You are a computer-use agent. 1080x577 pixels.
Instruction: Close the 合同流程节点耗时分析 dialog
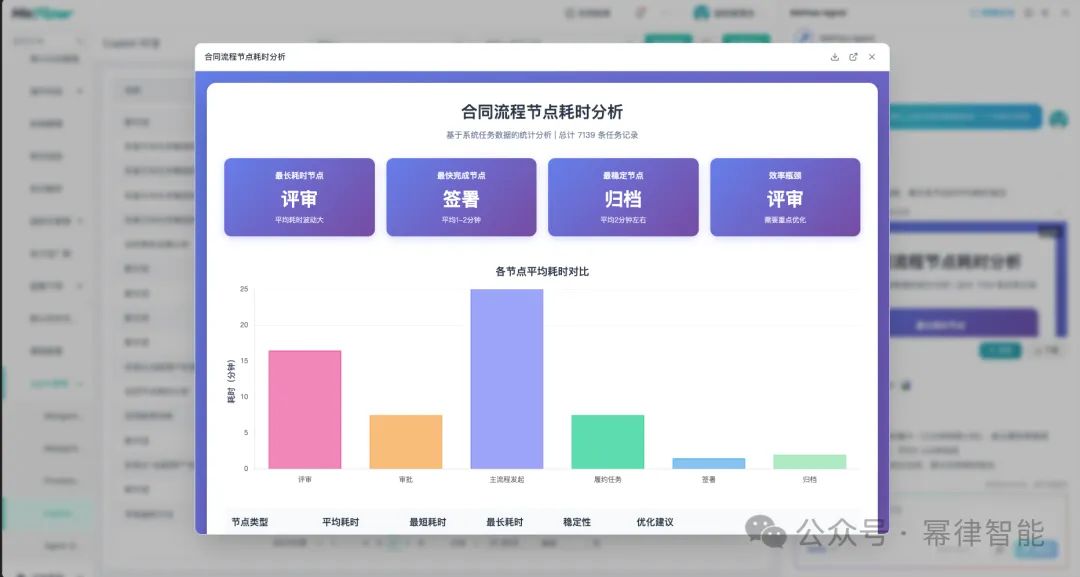tap(872, 57)
